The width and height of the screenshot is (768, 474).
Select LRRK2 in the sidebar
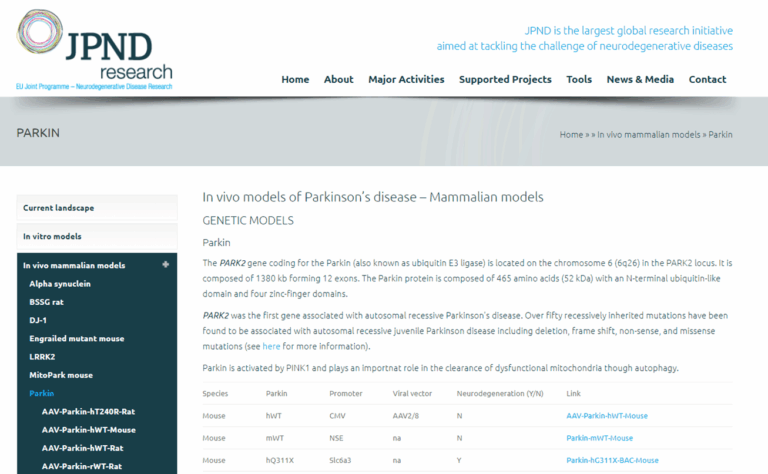tap(42, 357)
